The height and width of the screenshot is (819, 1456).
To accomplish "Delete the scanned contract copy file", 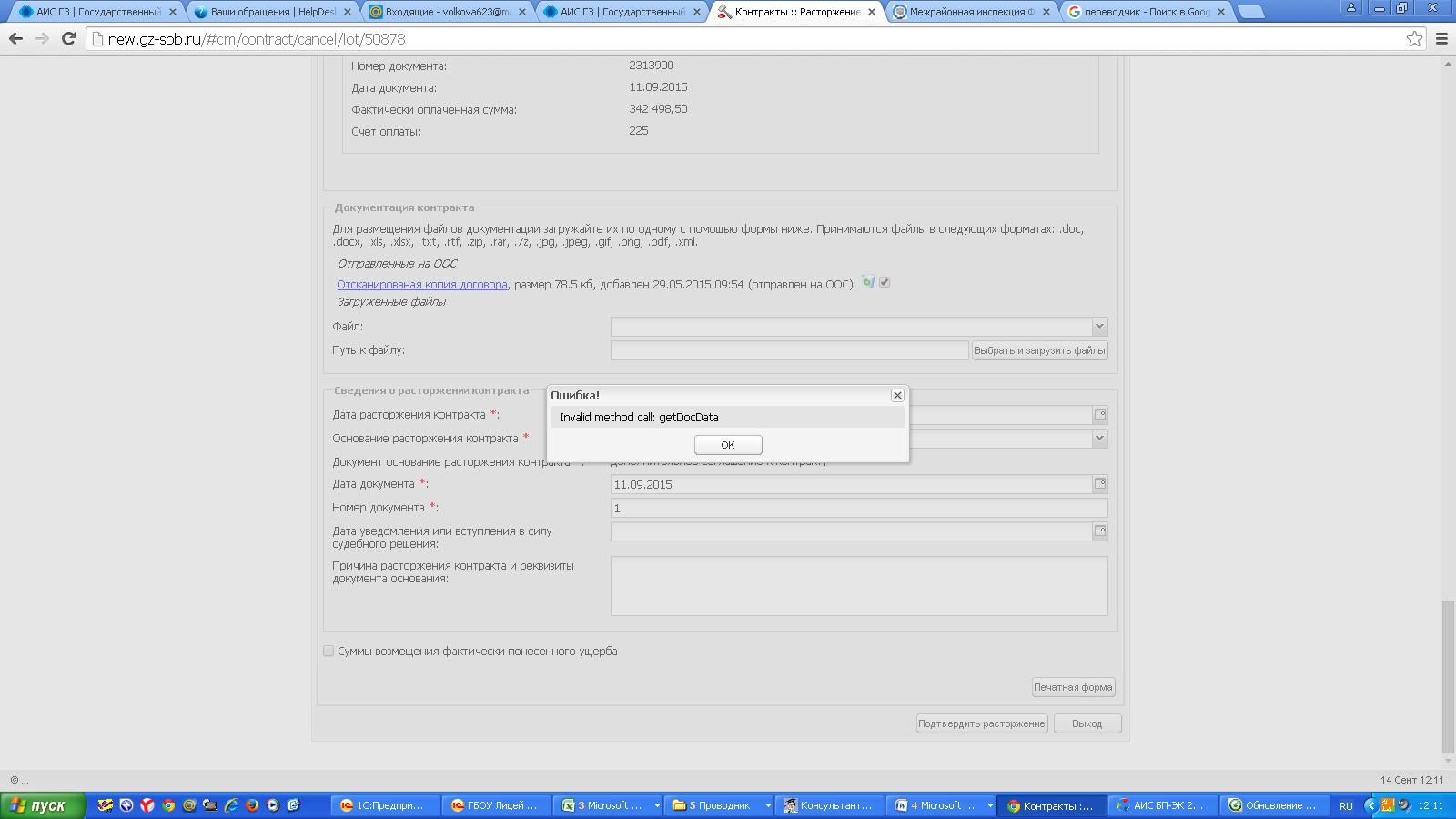I will point(868,283).
